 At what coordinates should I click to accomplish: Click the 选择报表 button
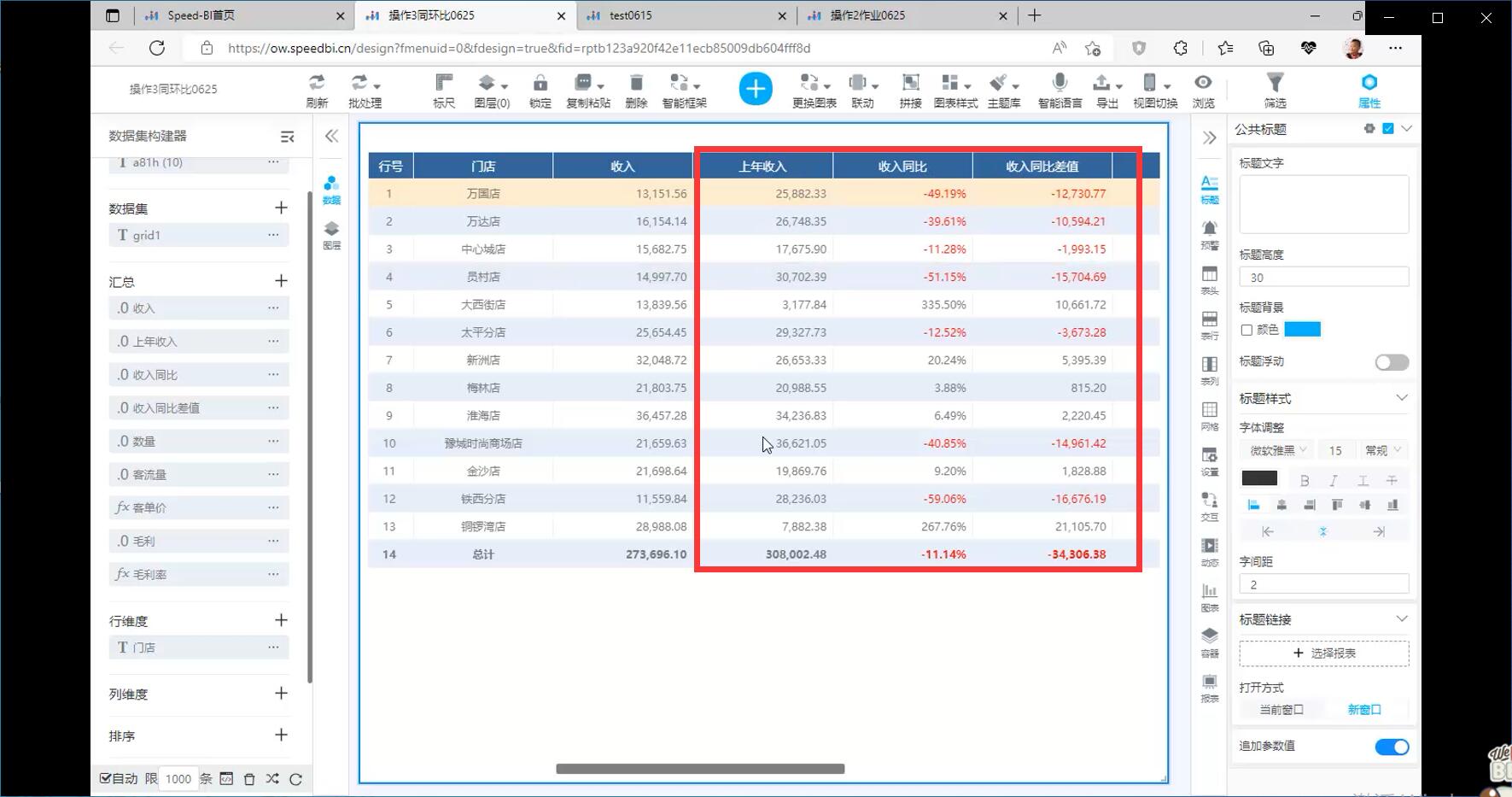1323,653
